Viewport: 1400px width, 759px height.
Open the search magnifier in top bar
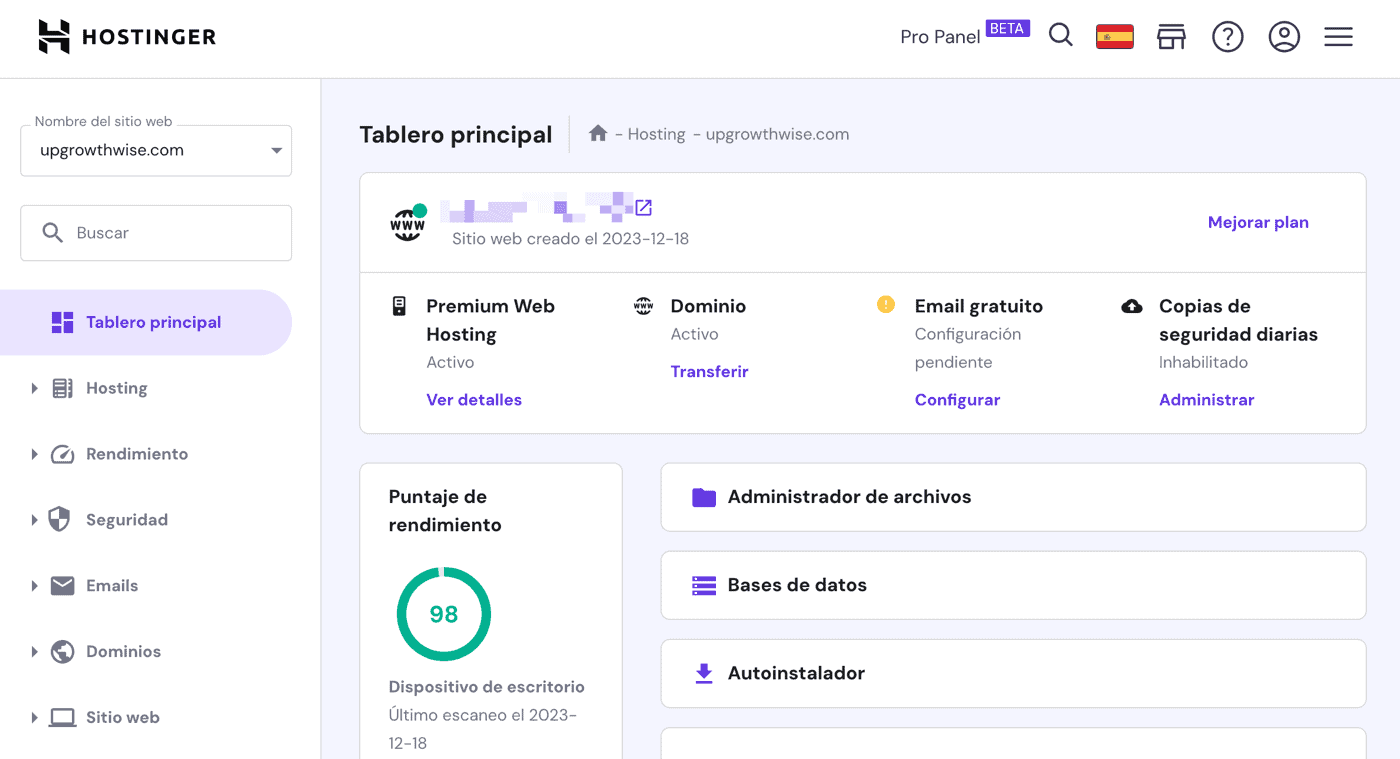[1061, 36]
